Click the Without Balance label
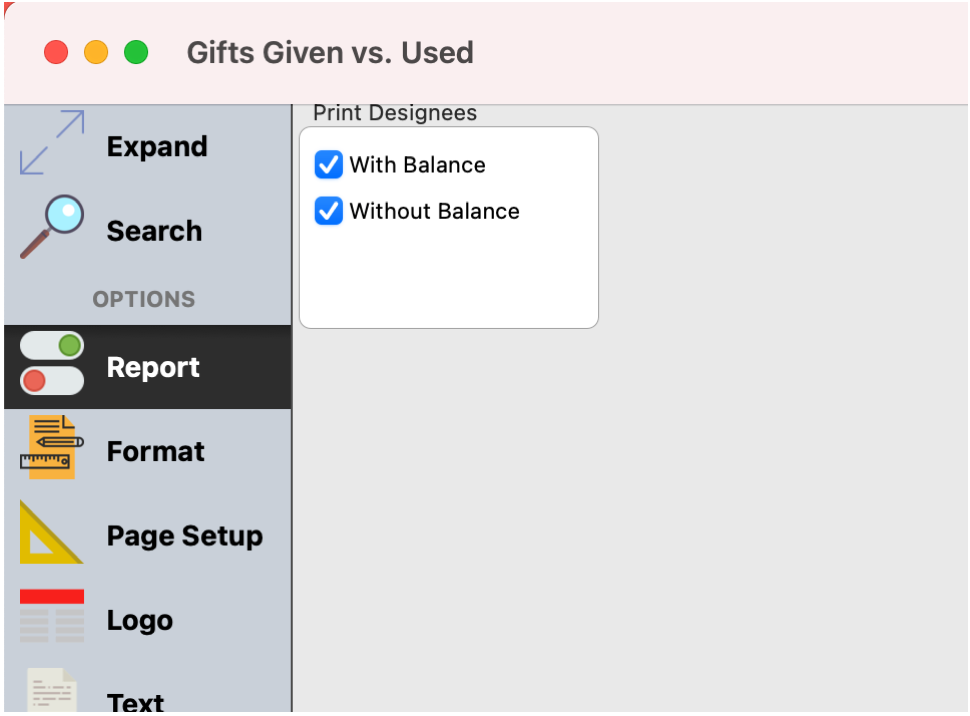The width and height of the screenshot is (970, 716). pyautogui.click(x=434, y=212)
